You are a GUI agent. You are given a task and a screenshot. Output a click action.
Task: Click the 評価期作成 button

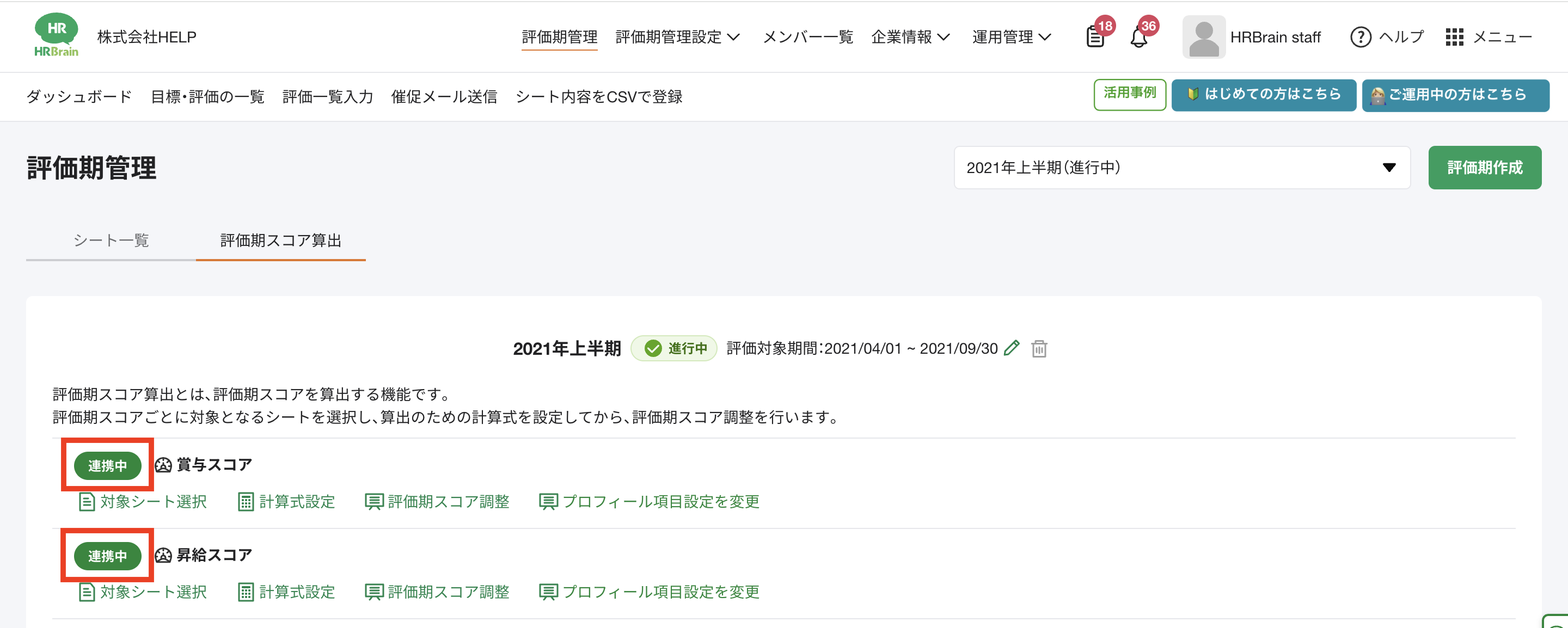tap(1484, 168)
